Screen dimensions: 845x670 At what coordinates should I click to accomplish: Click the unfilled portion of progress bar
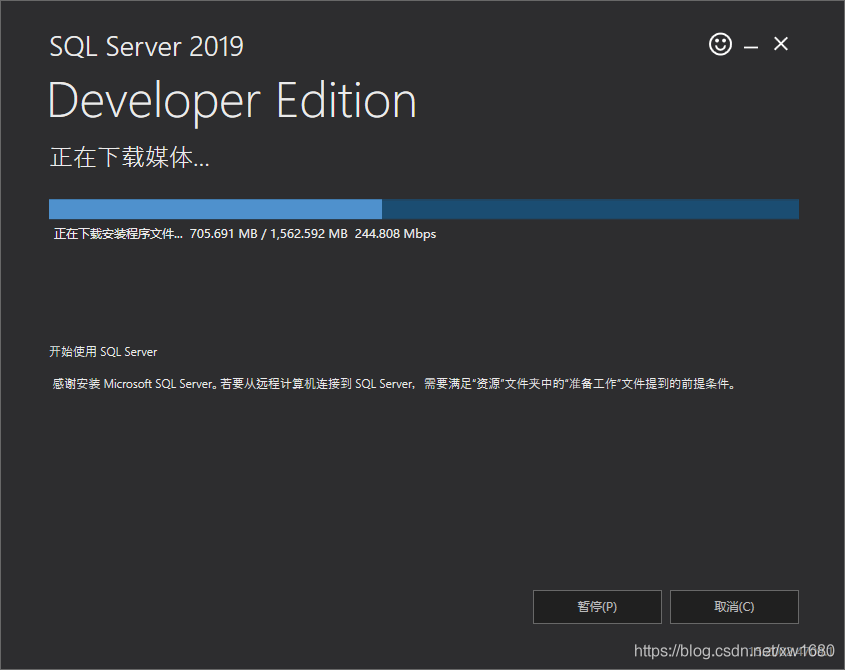[x=590, y=209]
